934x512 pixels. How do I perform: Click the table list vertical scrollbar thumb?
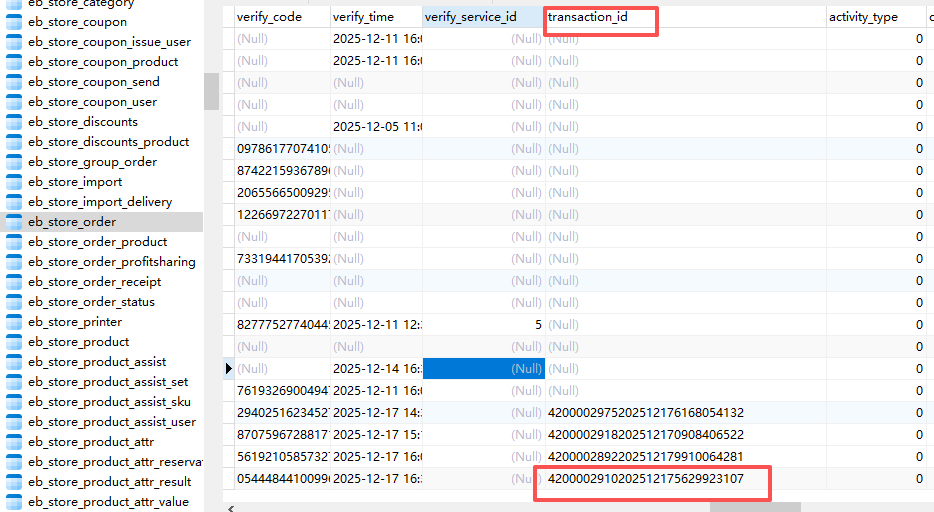coord(211,91)
